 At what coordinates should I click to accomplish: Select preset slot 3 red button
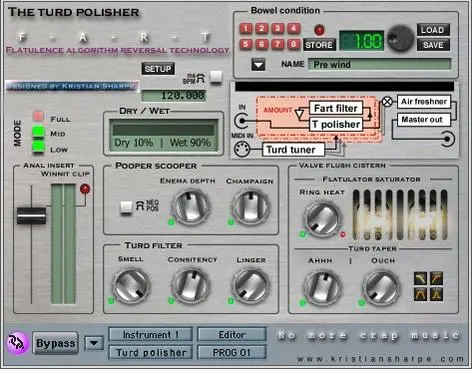point(277,29)
